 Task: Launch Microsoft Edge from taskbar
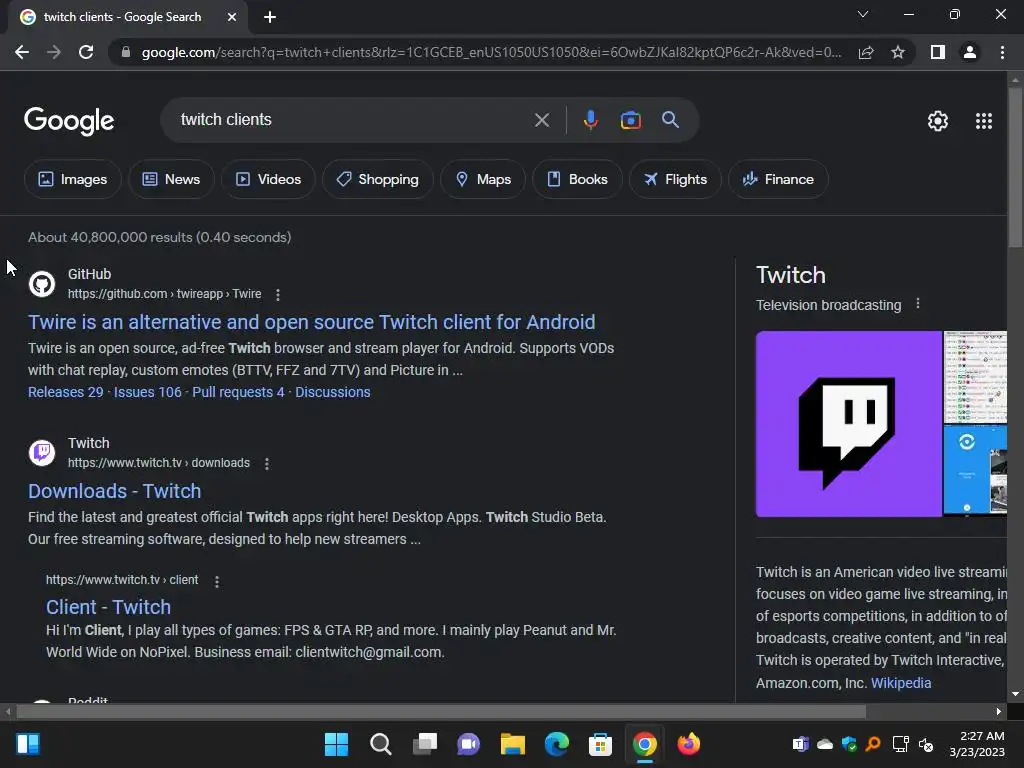pos(556,744)
